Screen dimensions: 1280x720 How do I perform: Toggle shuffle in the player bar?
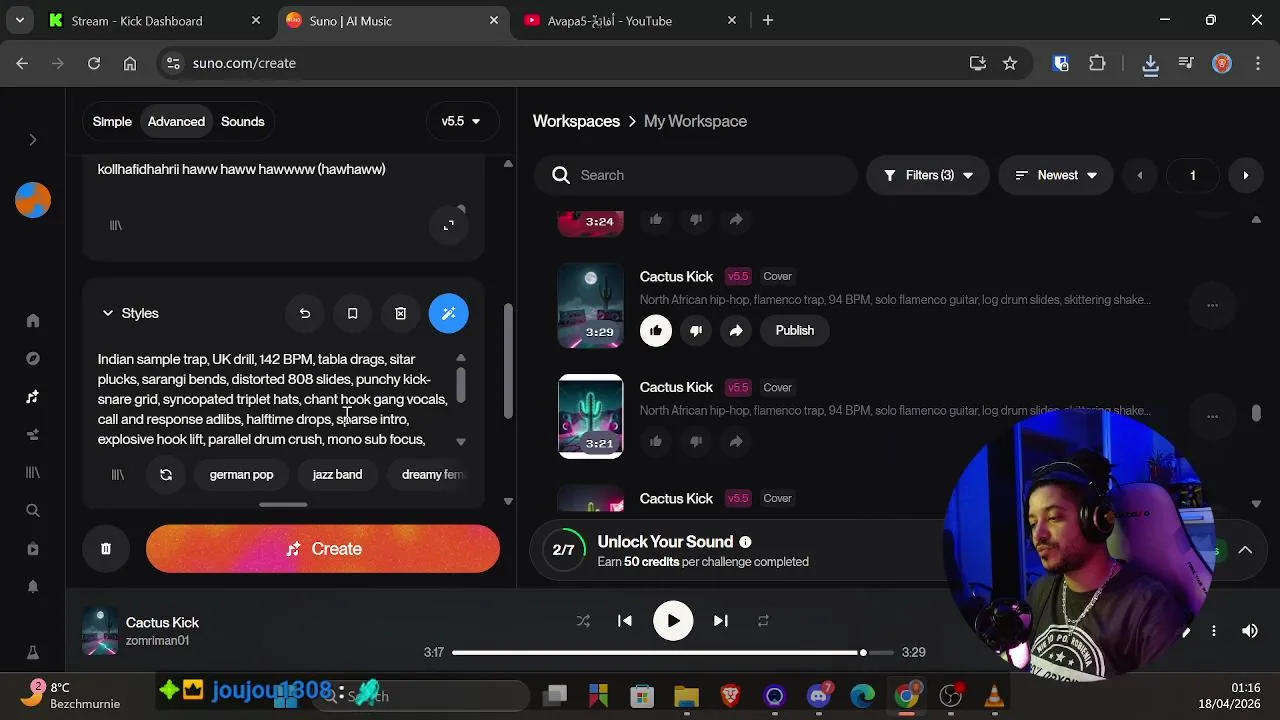pyautogui.click(x=583, y=621)
